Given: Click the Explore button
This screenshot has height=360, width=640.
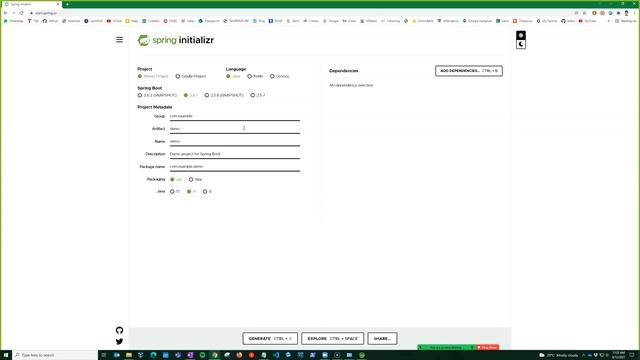Looking at the screenshot, I should pyautogui.click(x=333, y=338).
